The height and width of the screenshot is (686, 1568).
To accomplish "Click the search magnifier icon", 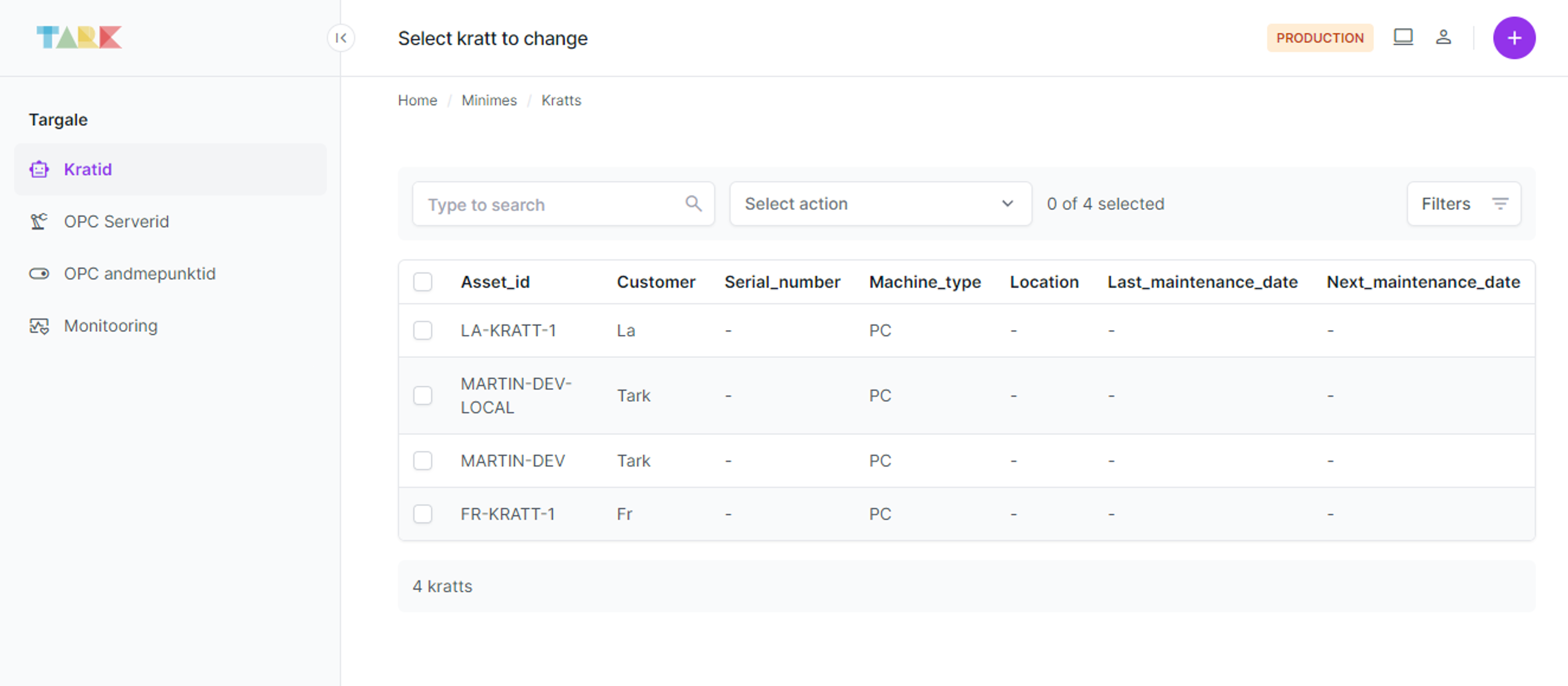I will click(x=693, y=203).
